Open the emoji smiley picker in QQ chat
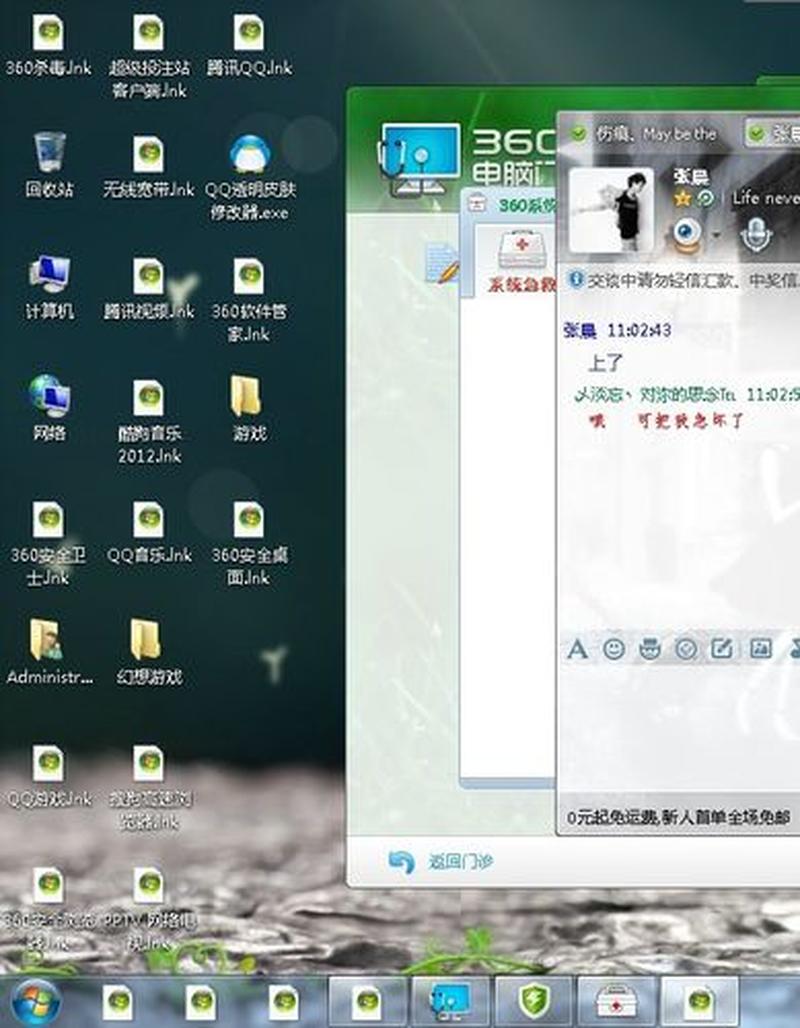Image resolution: width=800 pixels, height=1028 pixels. point(614,649)
